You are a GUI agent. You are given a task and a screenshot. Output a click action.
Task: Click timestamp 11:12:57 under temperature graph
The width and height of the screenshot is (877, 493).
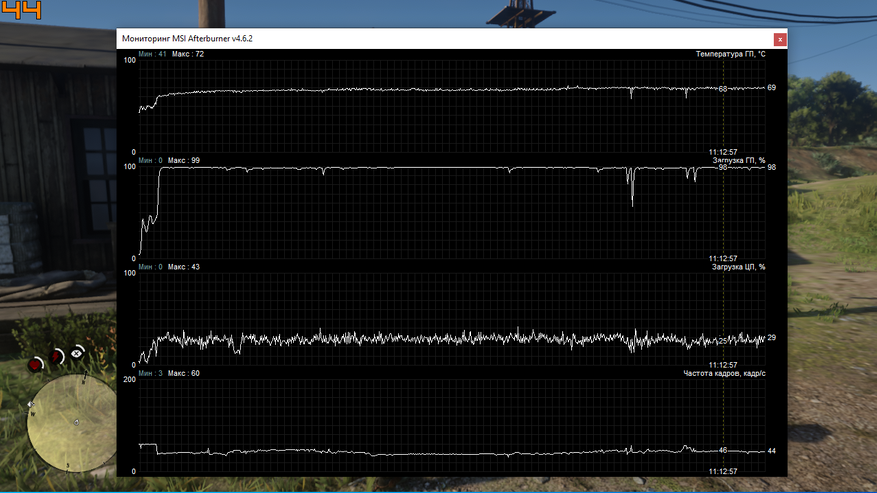tap(723, 152)
